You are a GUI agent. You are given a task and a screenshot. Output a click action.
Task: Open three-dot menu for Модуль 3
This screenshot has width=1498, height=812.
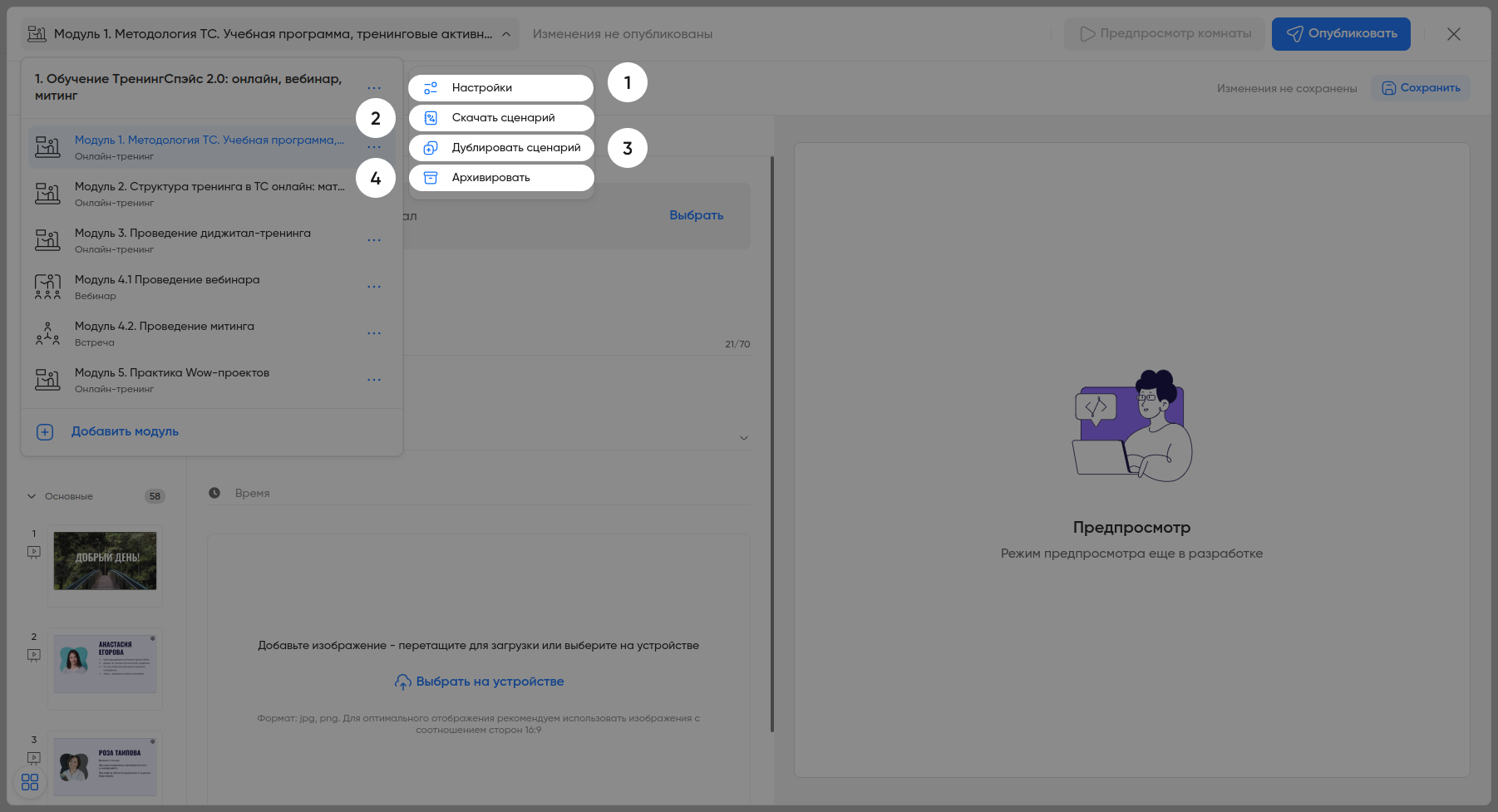374,240
